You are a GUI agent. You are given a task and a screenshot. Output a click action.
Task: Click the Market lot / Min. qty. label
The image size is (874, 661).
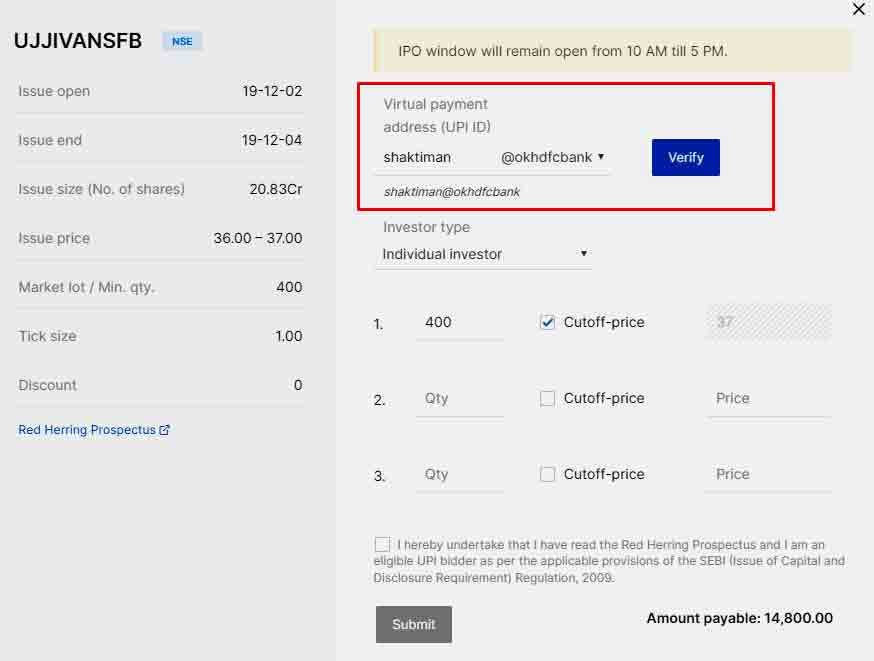(x=86, y=287)
